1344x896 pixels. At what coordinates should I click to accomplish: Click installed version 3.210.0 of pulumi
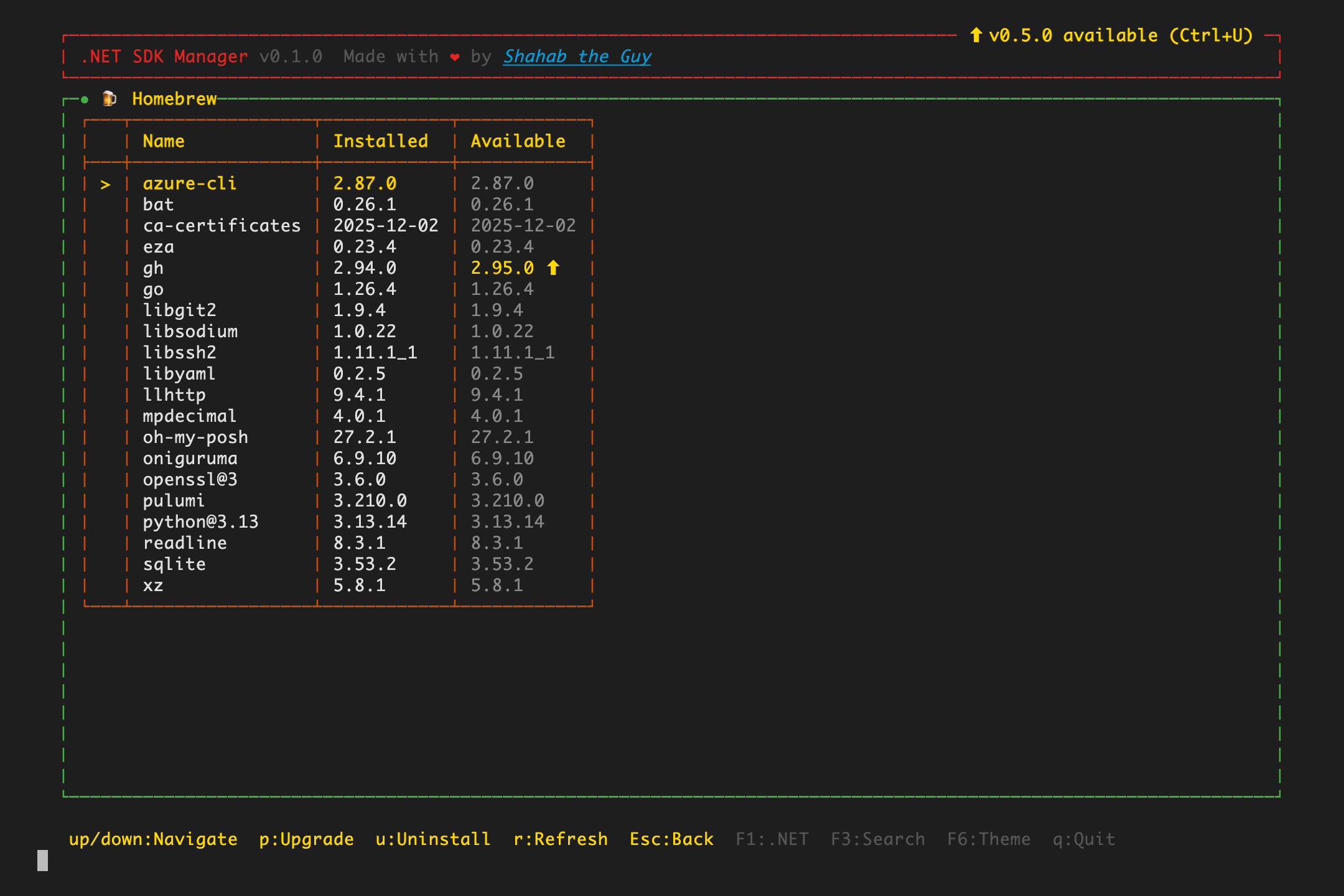click(x=370, y=501)
